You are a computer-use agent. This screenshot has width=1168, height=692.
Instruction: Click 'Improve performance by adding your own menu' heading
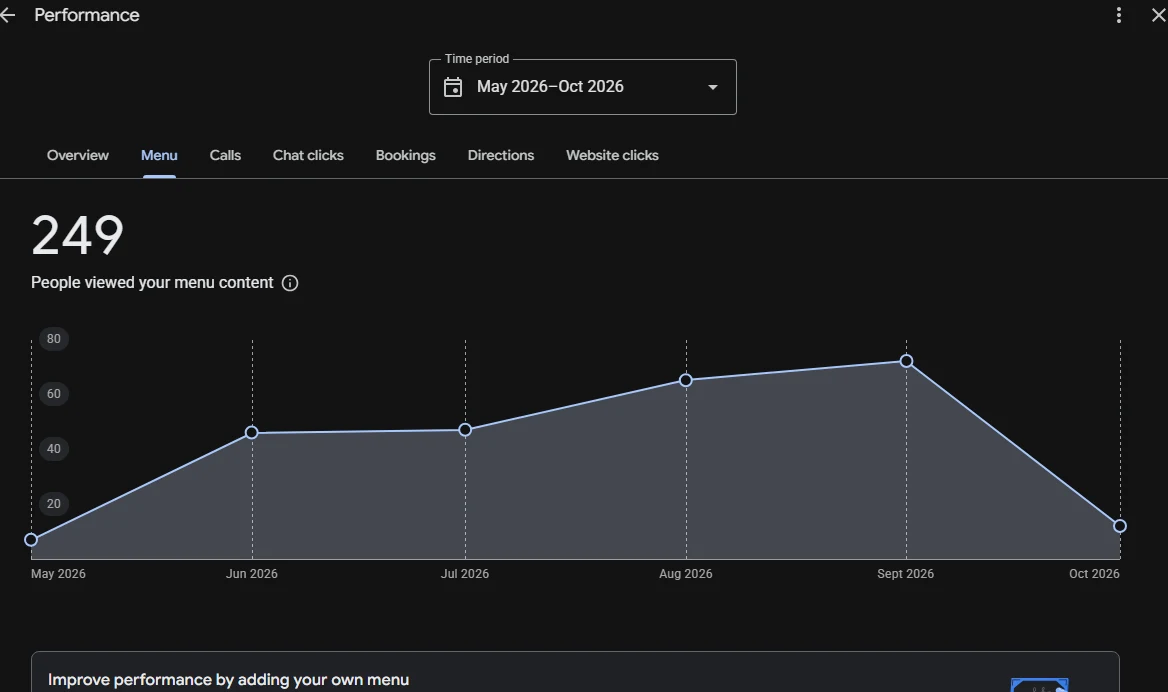click(x=228, y=679)
